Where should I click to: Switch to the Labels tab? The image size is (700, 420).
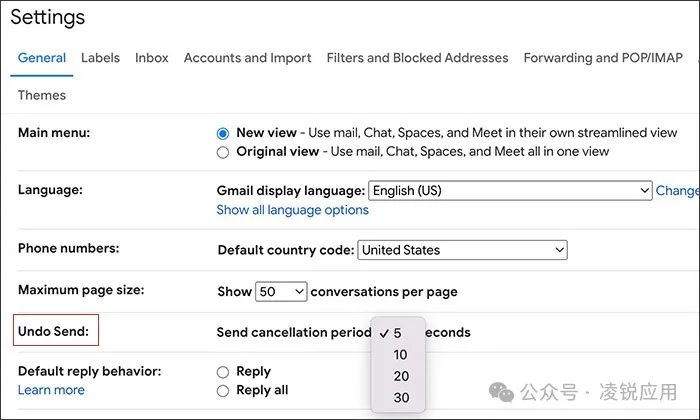[100, 58]
